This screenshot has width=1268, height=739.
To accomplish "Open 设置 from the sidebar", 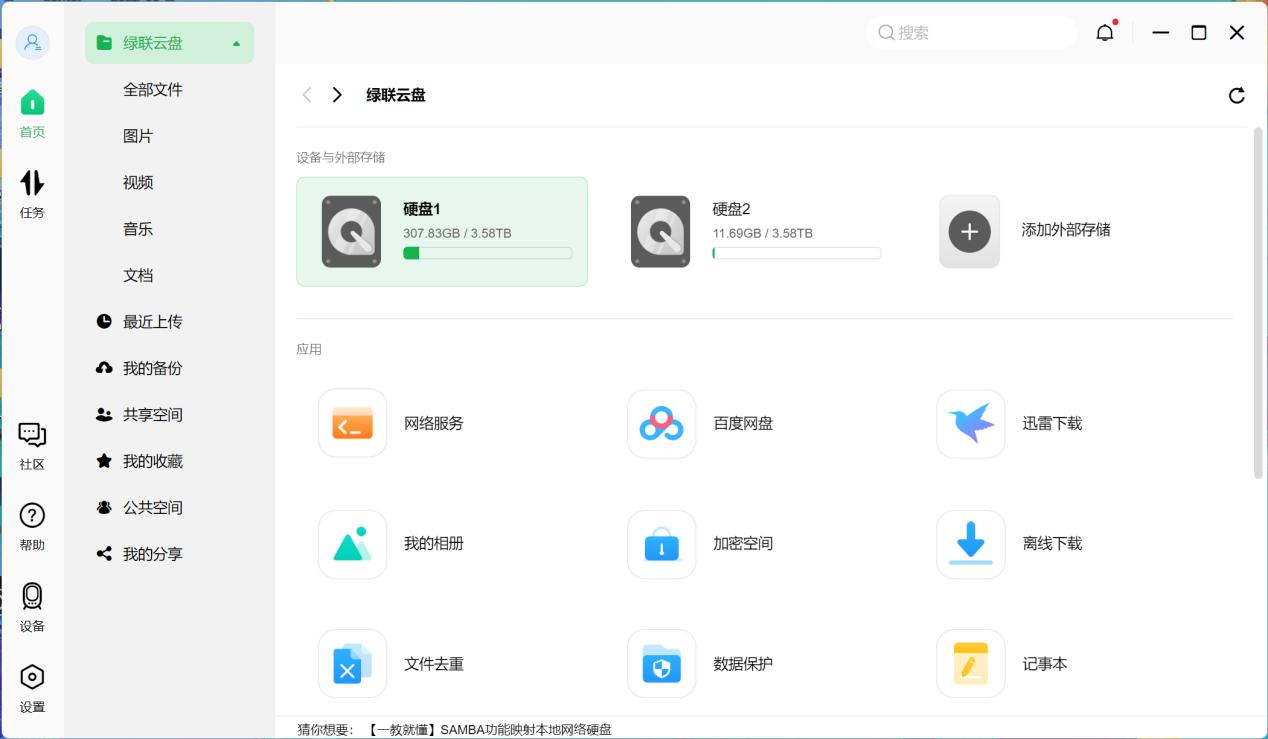I will (32, 687).
